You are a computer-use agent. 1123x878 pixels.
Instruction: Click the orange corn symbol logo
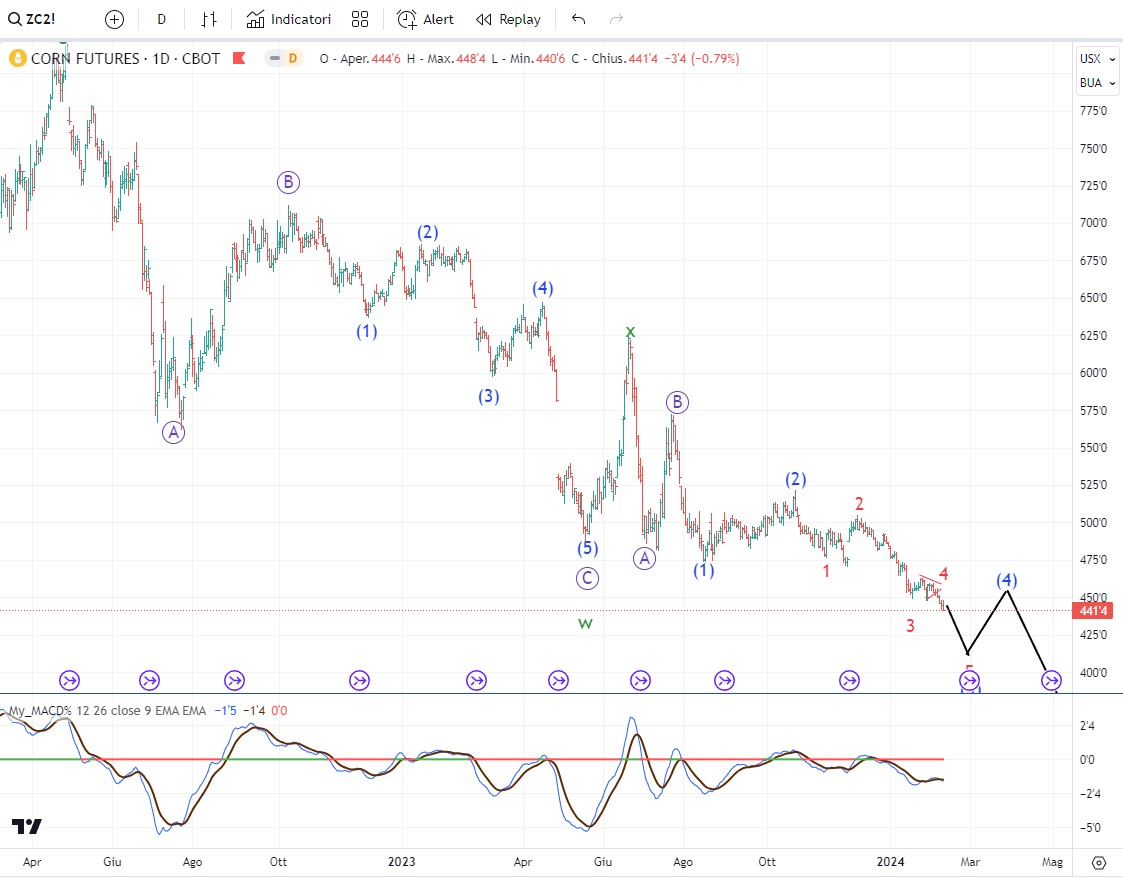17,59
